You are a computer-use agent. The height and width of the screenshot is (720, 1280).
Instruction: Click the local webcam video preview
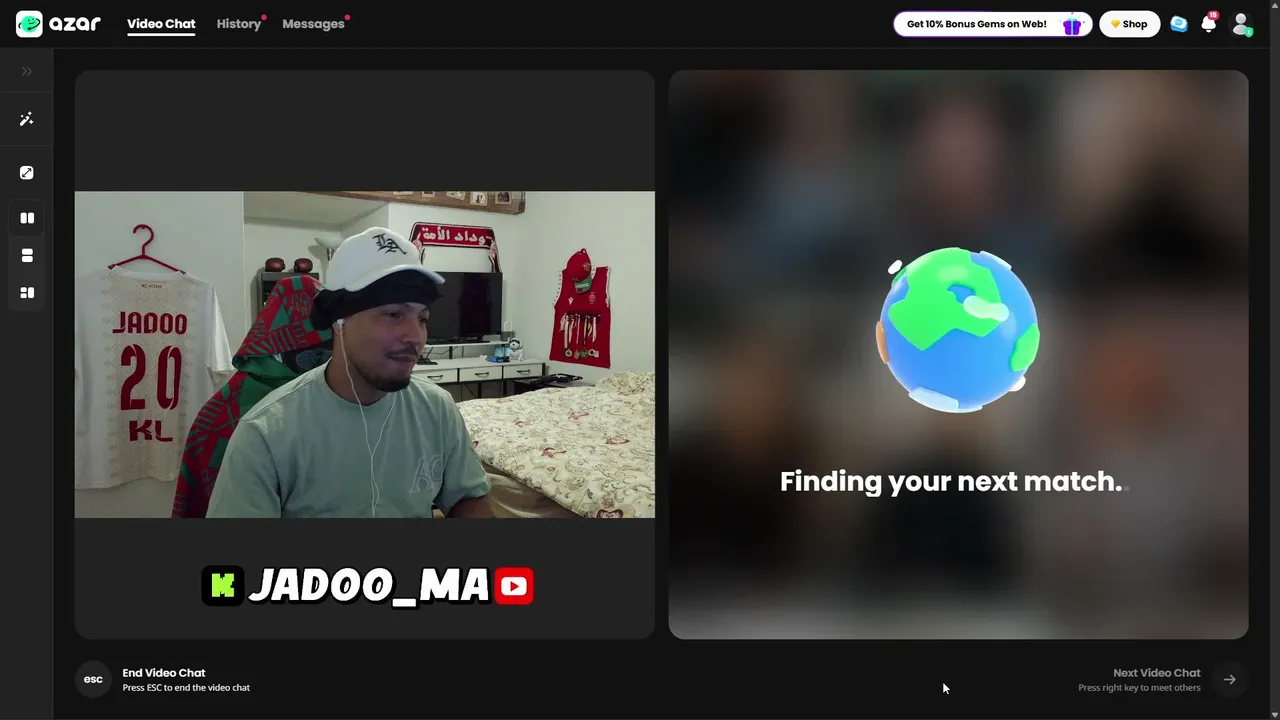(365, 354)
